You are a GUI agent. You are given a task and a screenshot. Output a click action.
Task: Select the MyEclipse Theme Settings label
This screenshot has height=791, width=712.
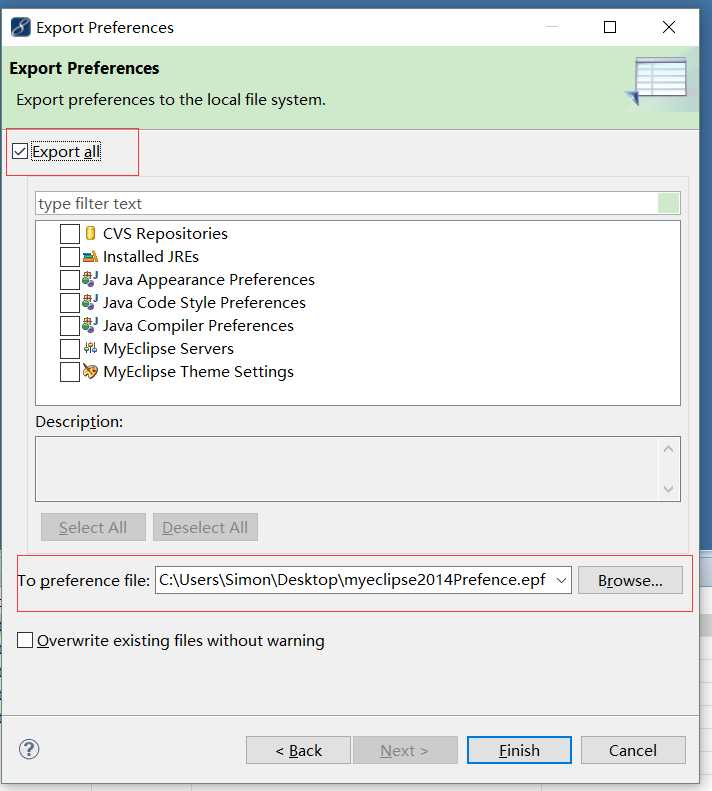click(198, 372)
